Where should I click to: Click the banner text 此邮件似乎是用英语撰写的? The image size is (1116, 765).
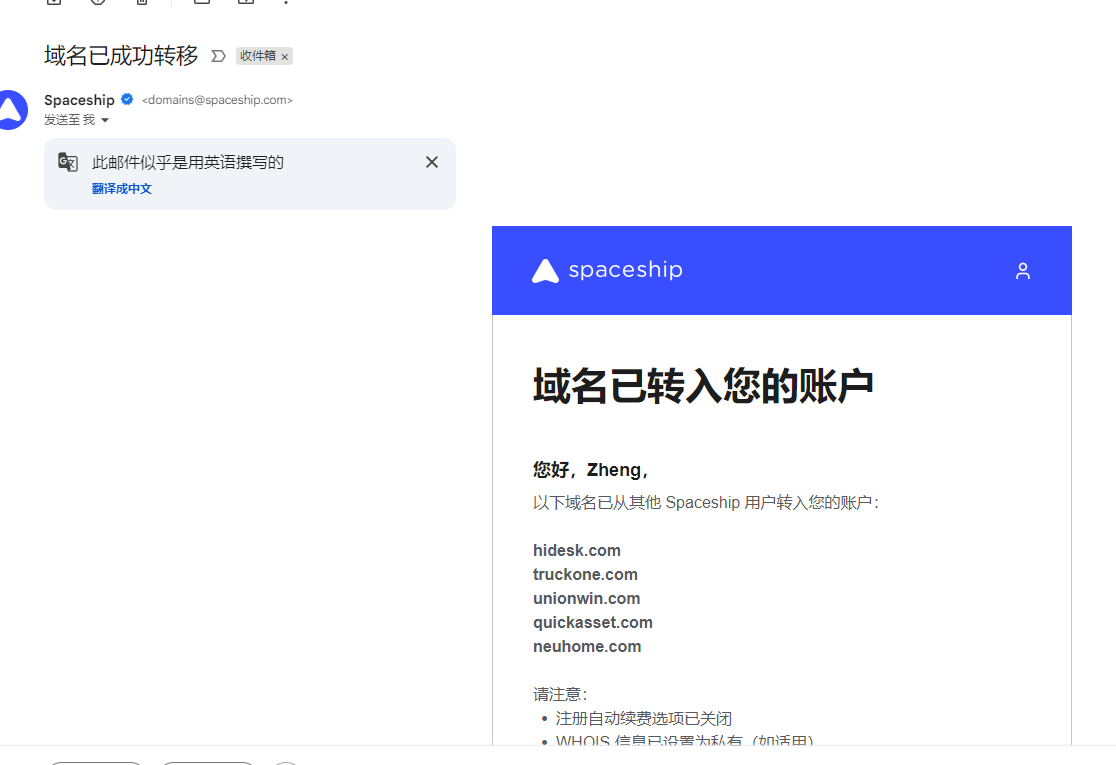coord(188,162)
